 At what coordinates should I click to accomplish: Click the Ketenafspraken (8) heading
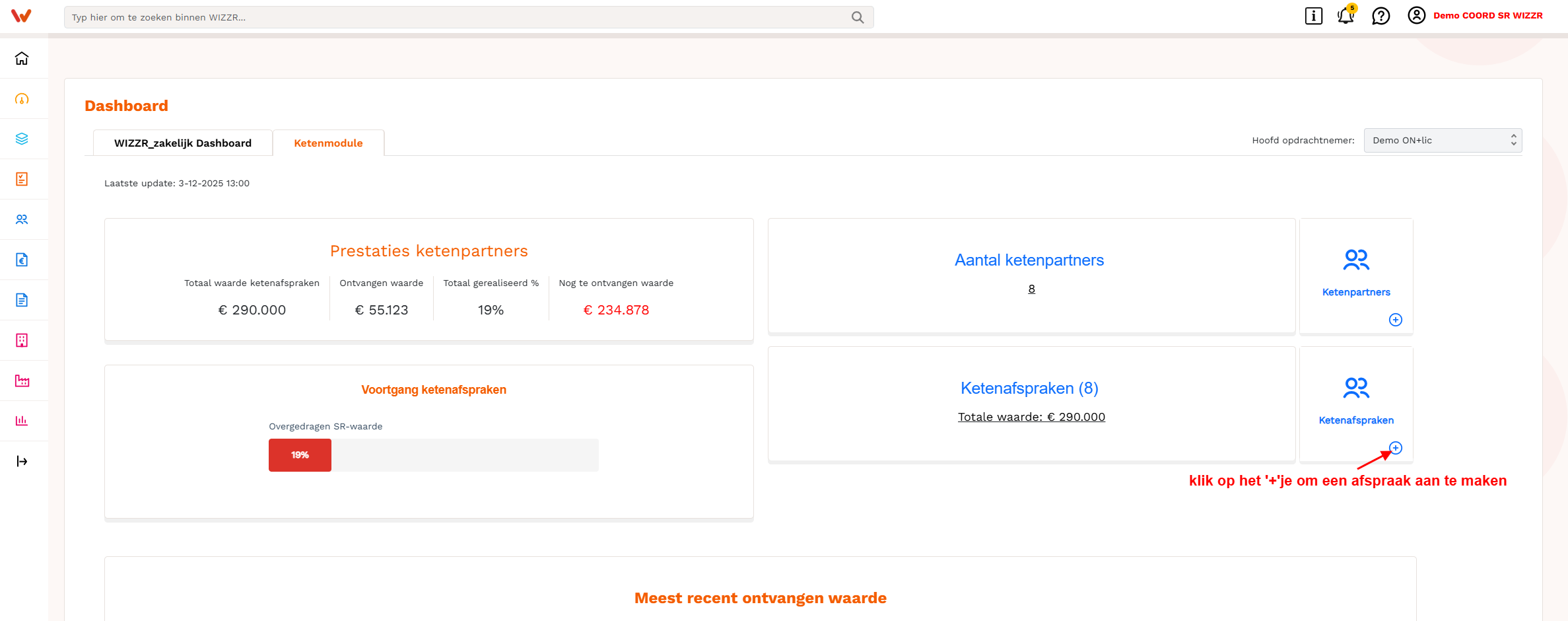click(1029, 388)
